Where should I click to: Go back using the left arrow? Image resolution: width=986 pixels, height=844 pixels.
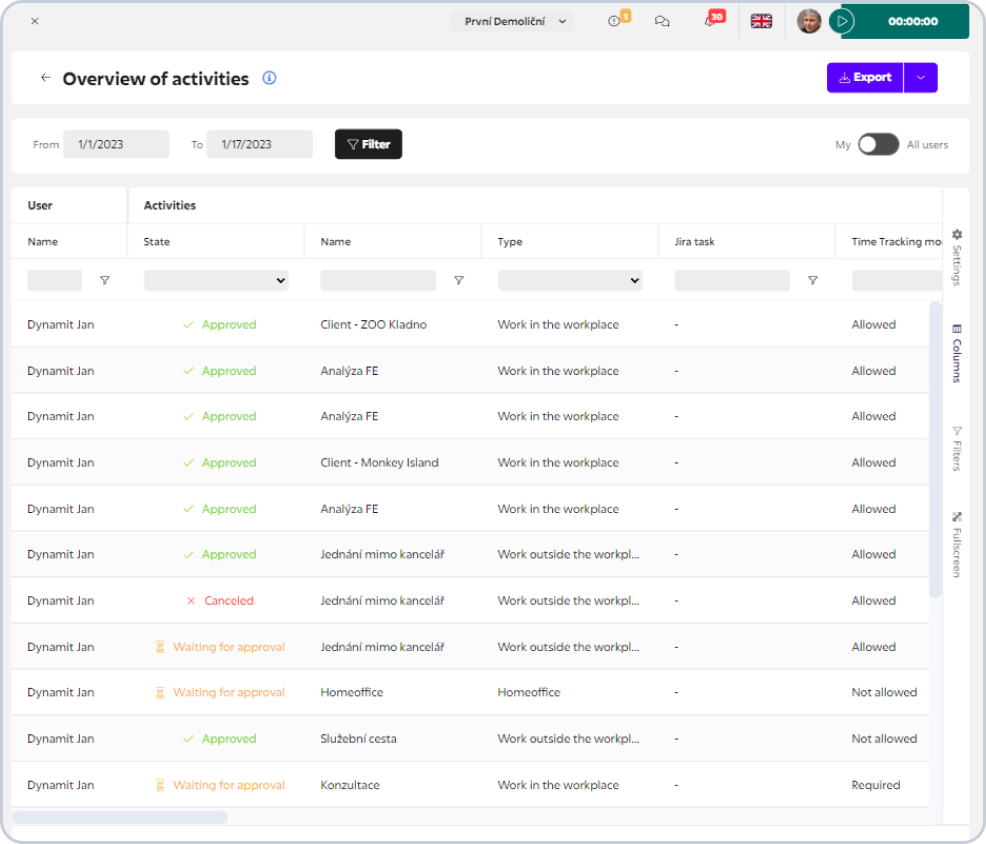(x=45, y=78)
